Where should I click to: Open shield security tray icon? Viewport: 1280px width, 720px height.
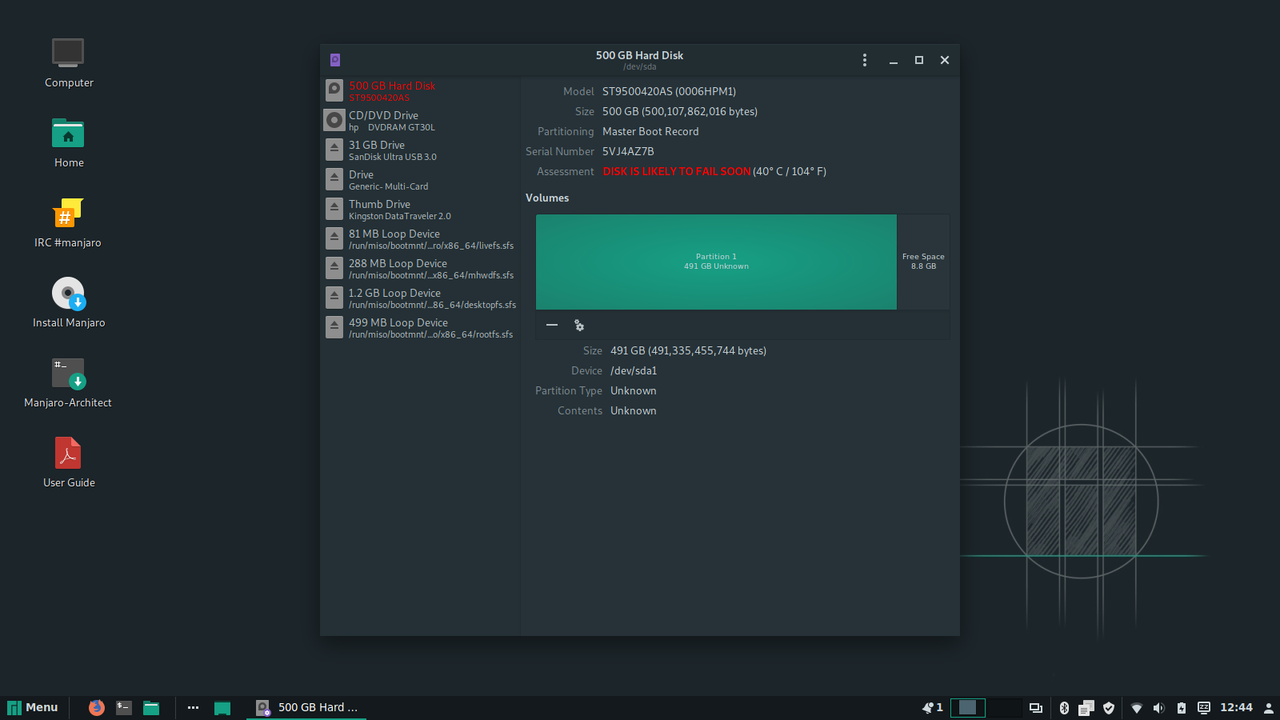pyautogui.click(x=1109, y=707)
